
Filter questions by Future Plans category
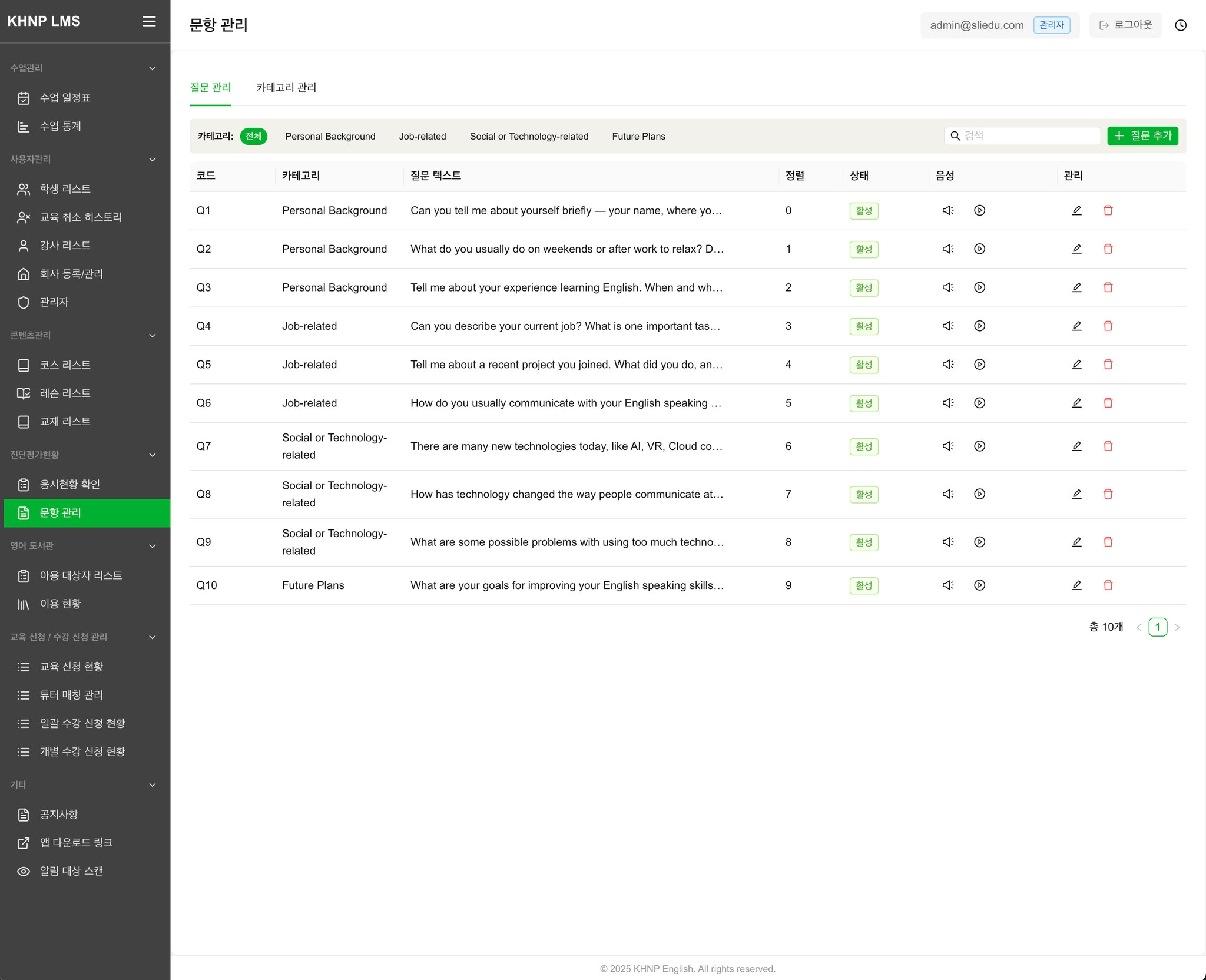pos(638,136)
